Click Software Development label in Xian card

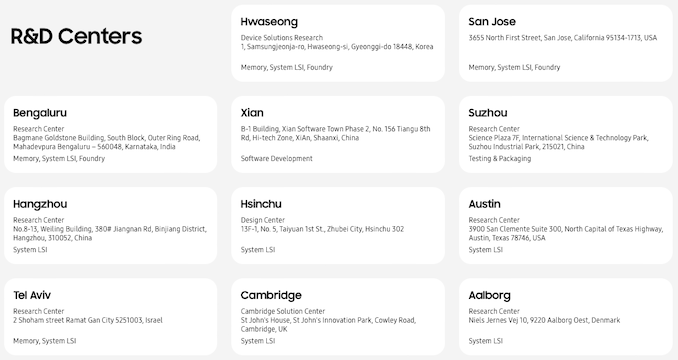277,159
